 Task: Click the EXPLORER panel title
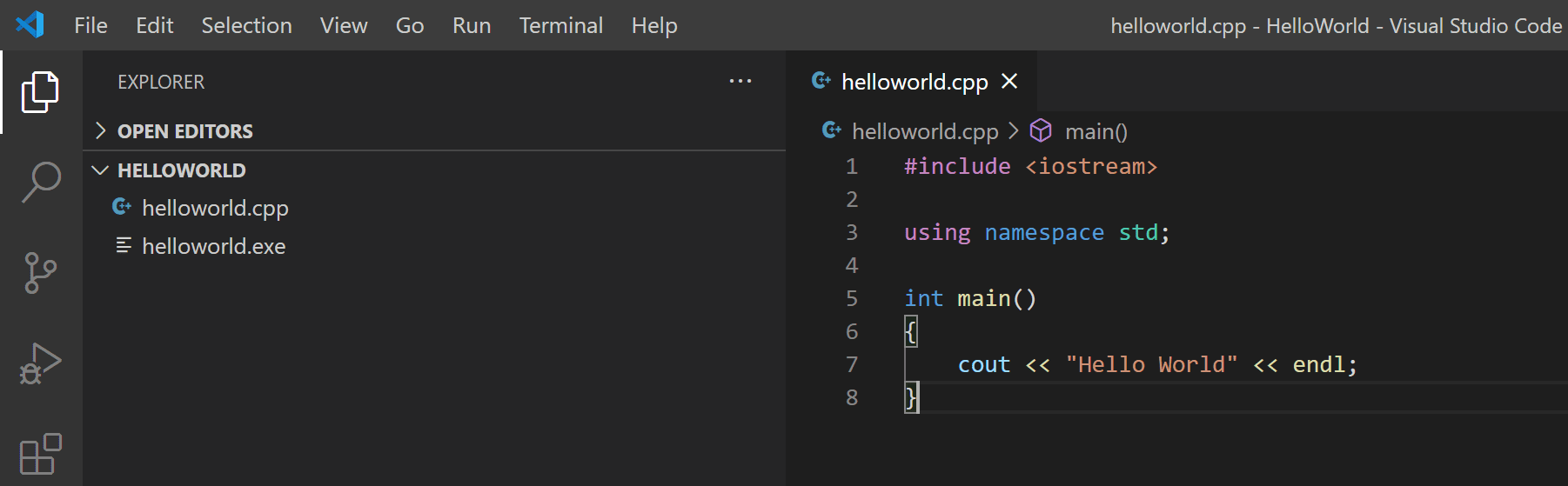click(x=161, y=82)
